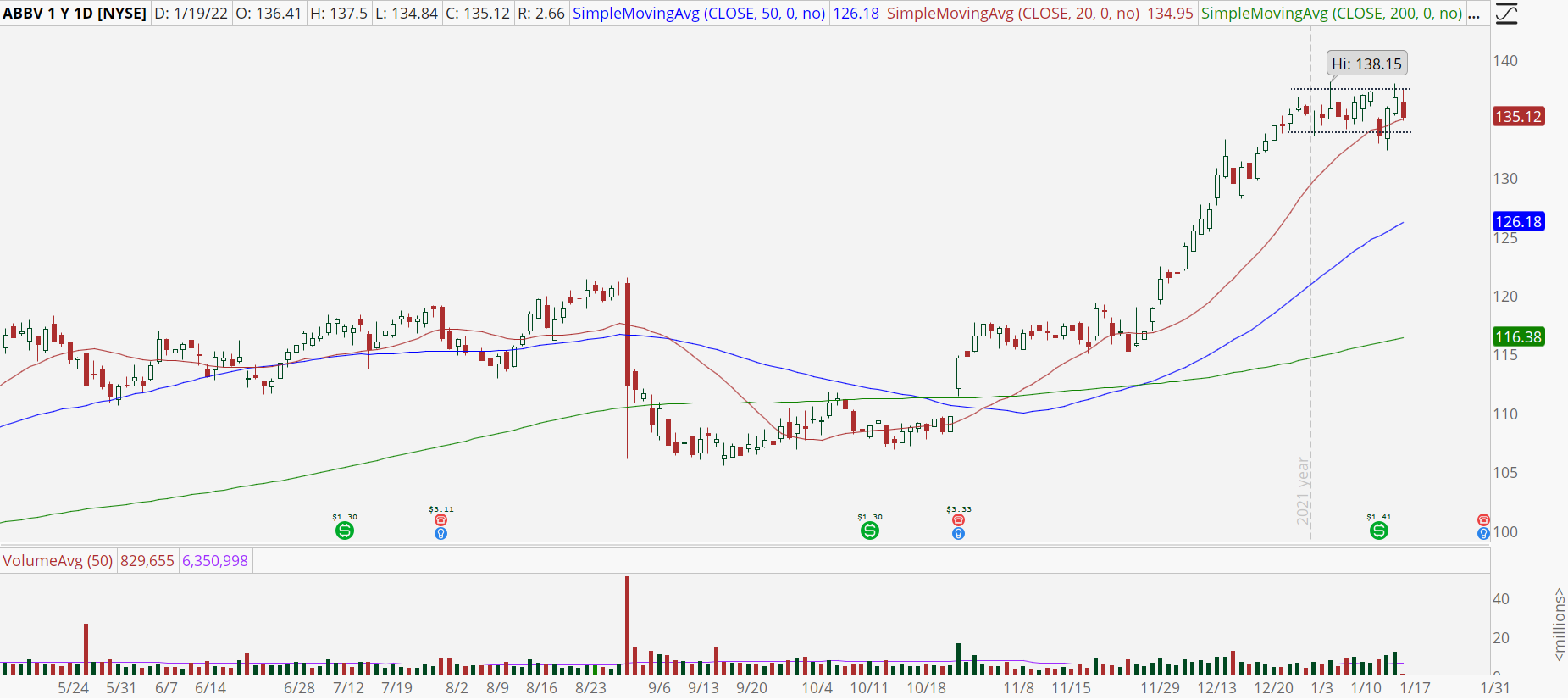Click the 1/17 date on the time axis
1568x700 pixels.
tap(1415, 688)
